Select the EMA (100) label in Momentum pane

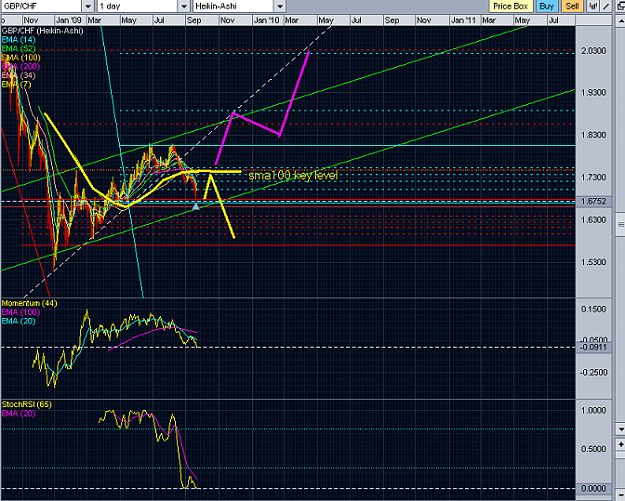21,312
